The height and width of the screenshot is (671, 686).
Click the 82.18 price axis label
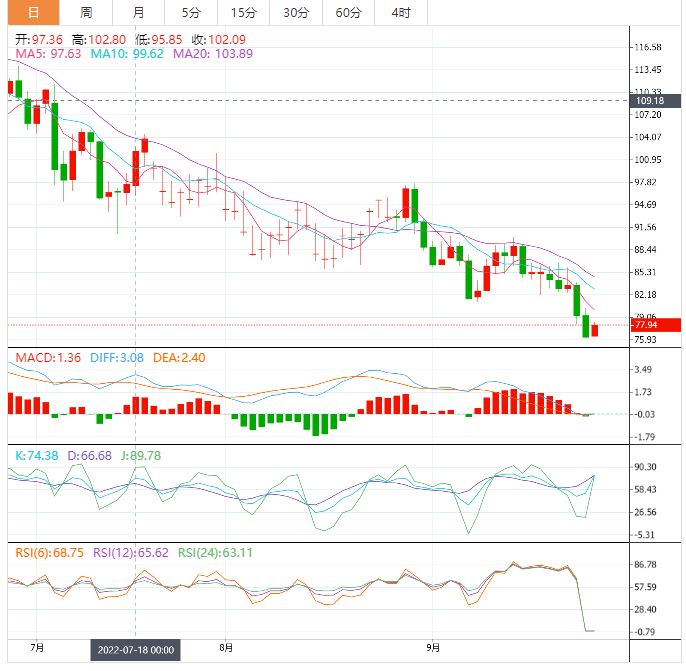tap(645, 295)
